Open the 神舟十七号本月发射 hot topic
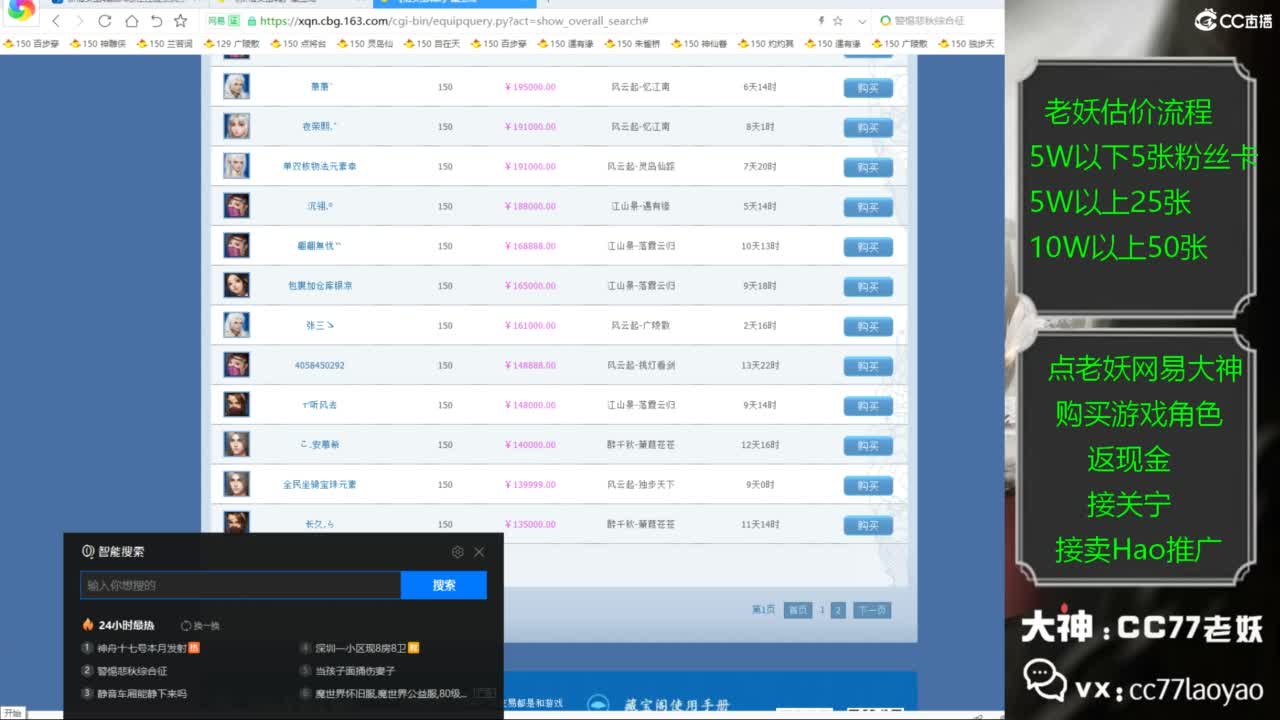 145,647
